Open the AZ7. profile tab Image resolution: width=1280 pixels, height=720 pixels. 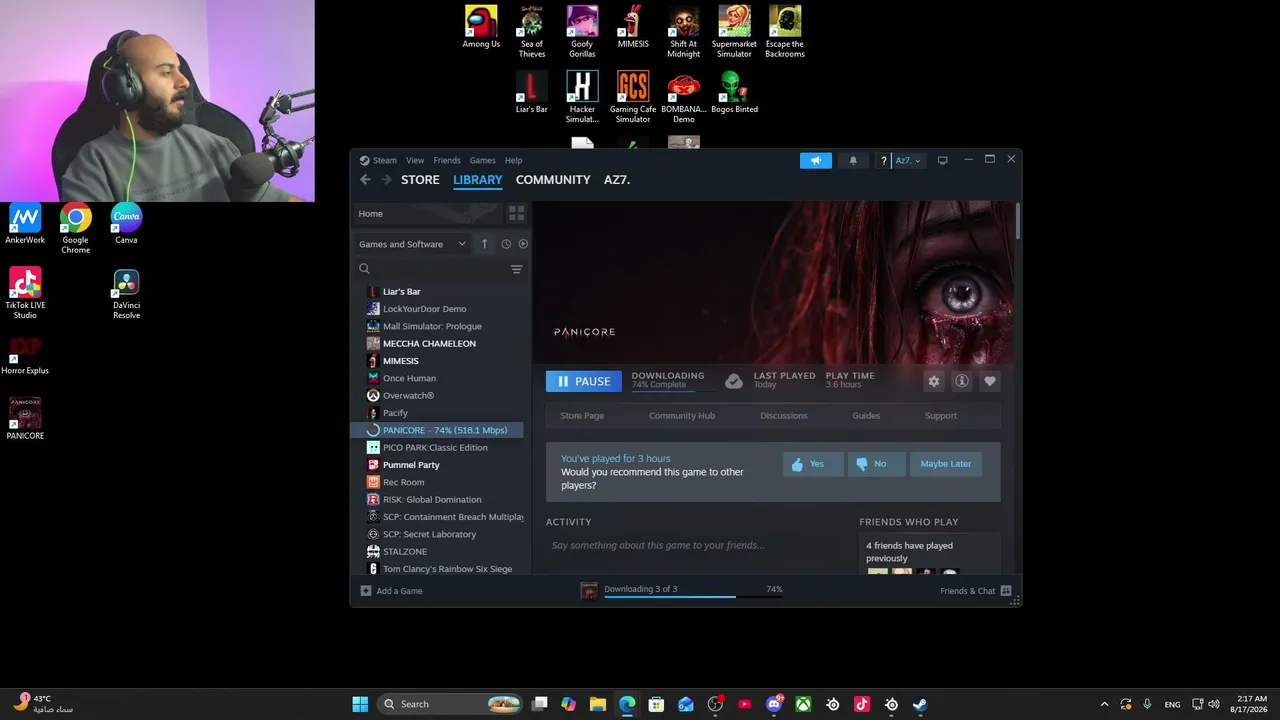(x=617, y=180)
